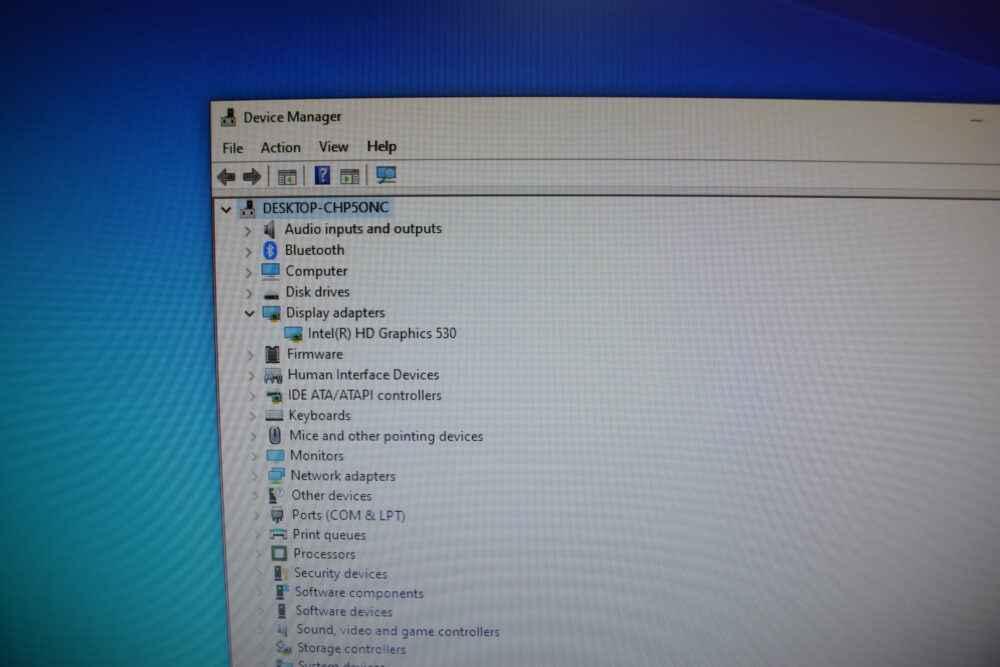1000x667 pixels.
Task: Click the Device Manager title bar icon
Action: (x=228, y=117)
